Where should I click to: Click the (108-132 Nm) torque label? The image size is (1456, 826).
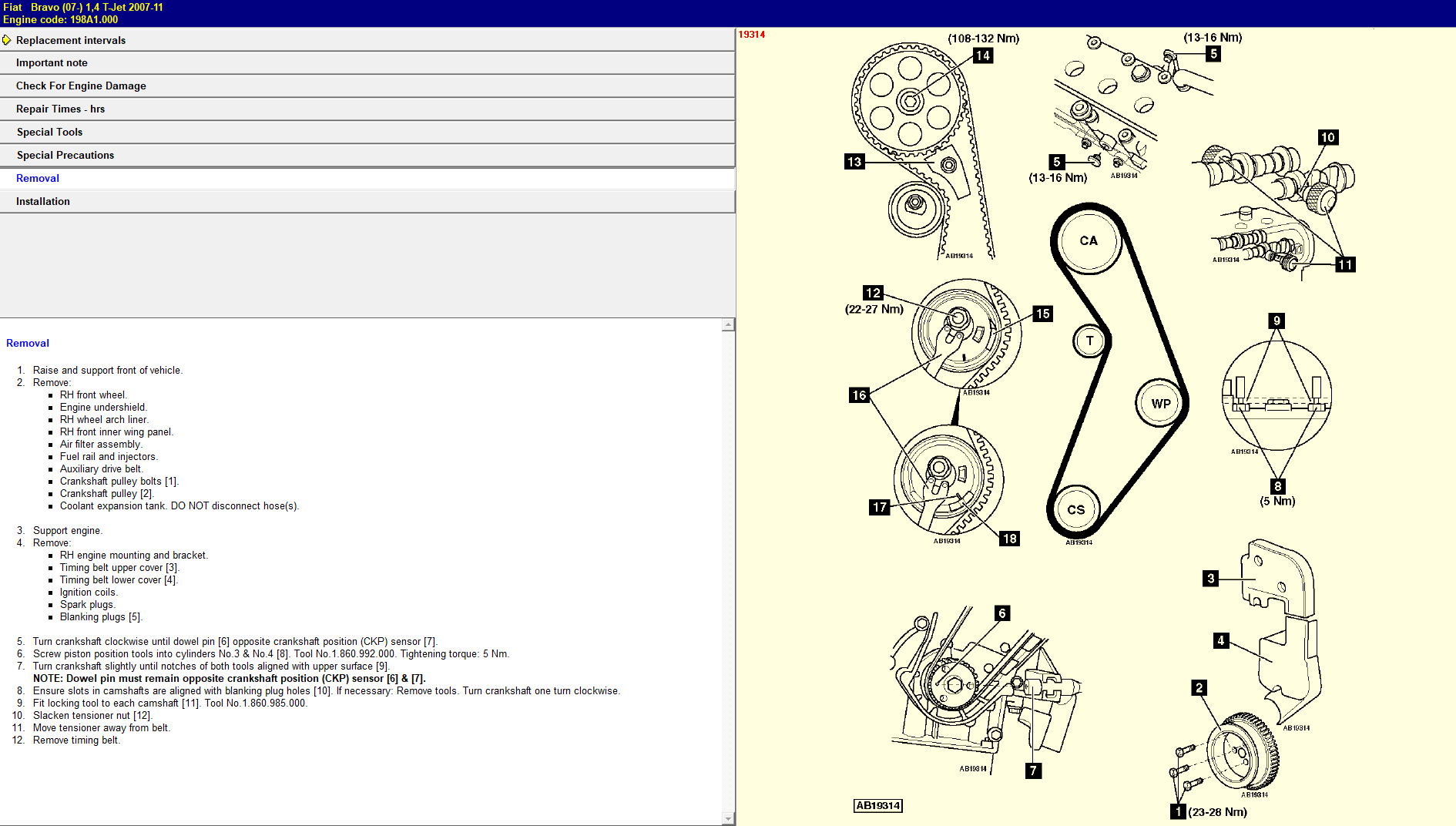[984, 39]
